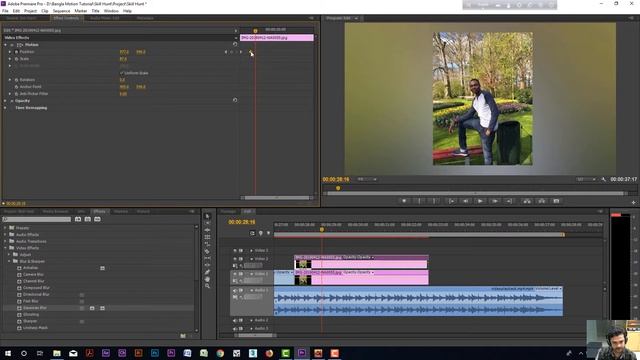Select the Hand tool in tools panel
The width and height of the screenshot is (640, 360).
tap(207, 279)
